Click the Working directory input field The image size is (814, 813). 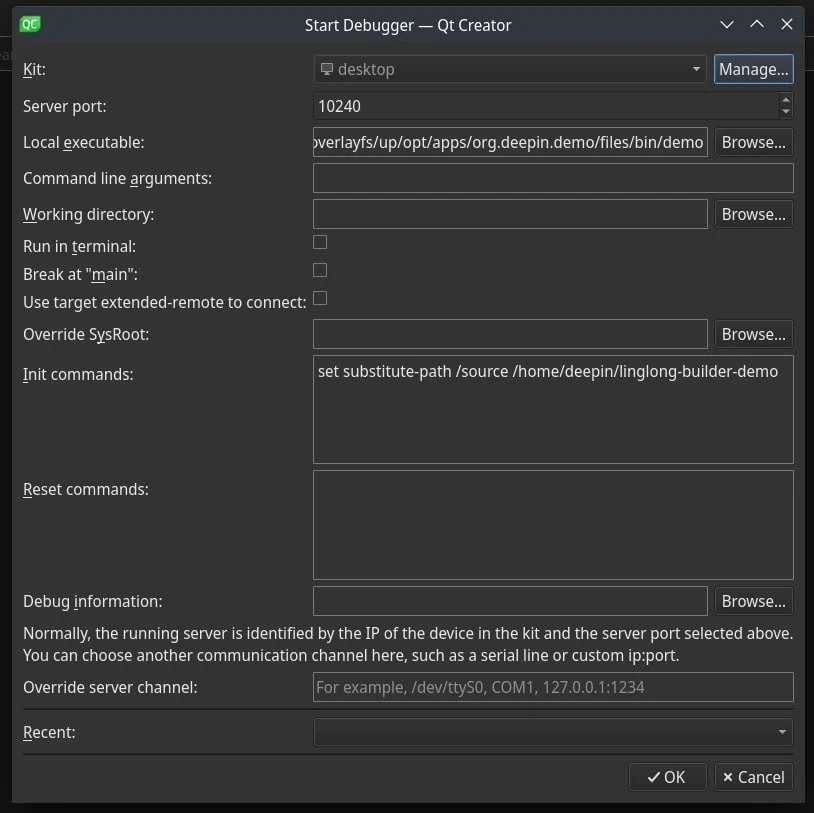coord(510,214)
